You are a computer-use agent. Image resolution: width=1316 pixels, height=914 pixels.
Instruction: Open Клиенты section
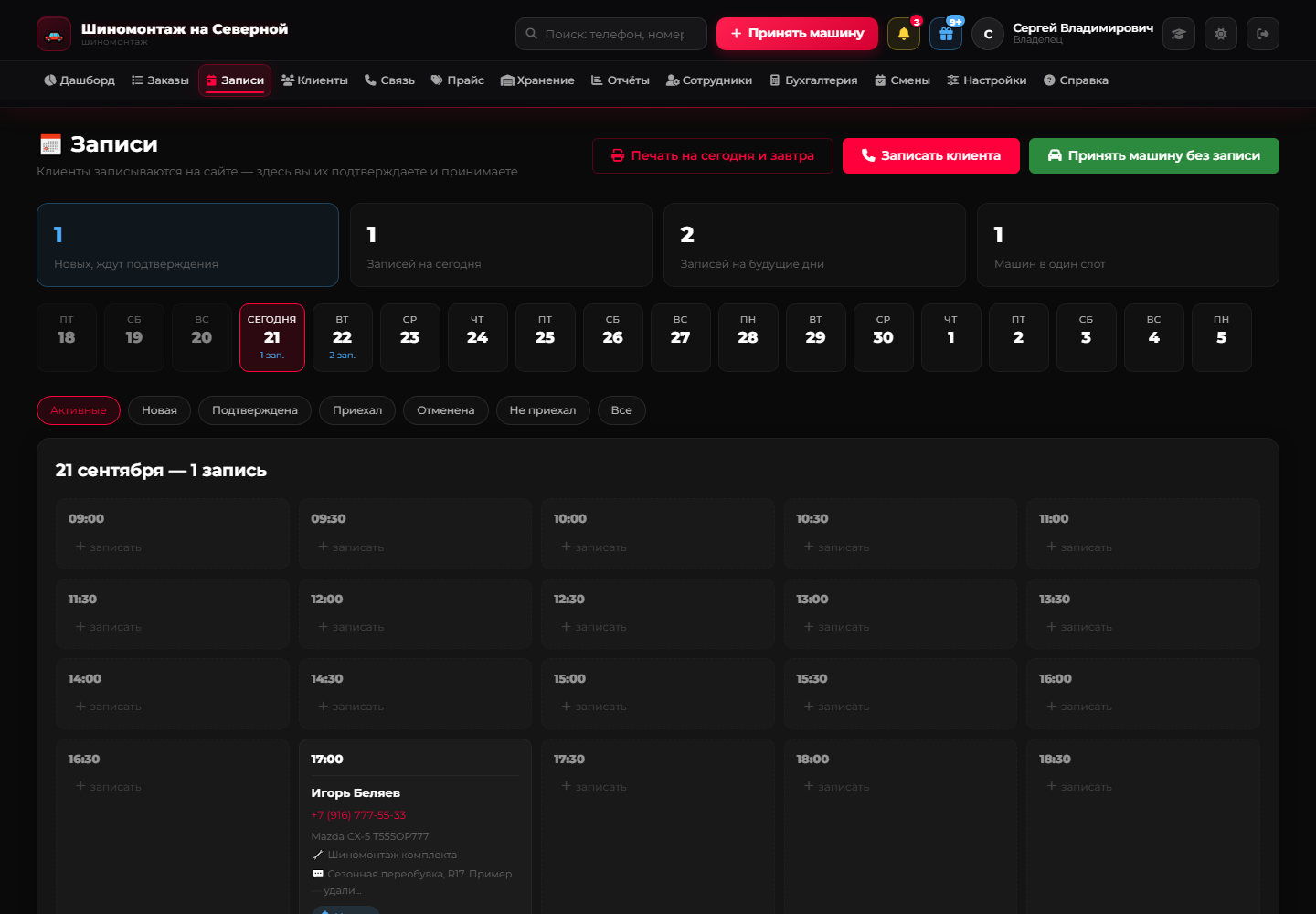coord(314,80)
